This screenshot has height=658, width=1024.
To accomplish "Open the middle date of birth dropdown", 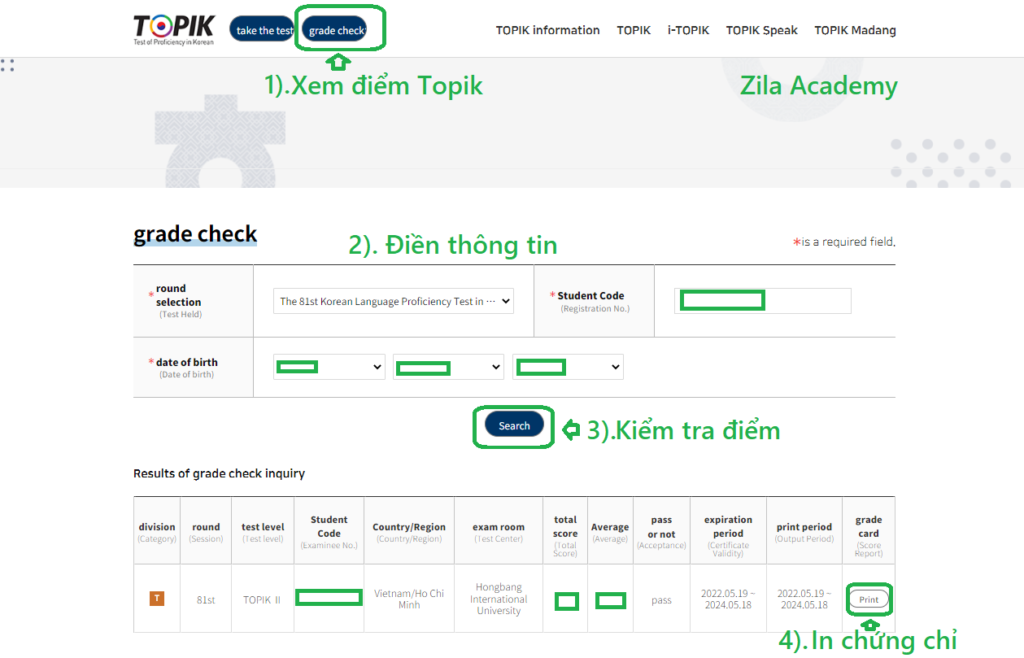I will [x=449, y=367].
